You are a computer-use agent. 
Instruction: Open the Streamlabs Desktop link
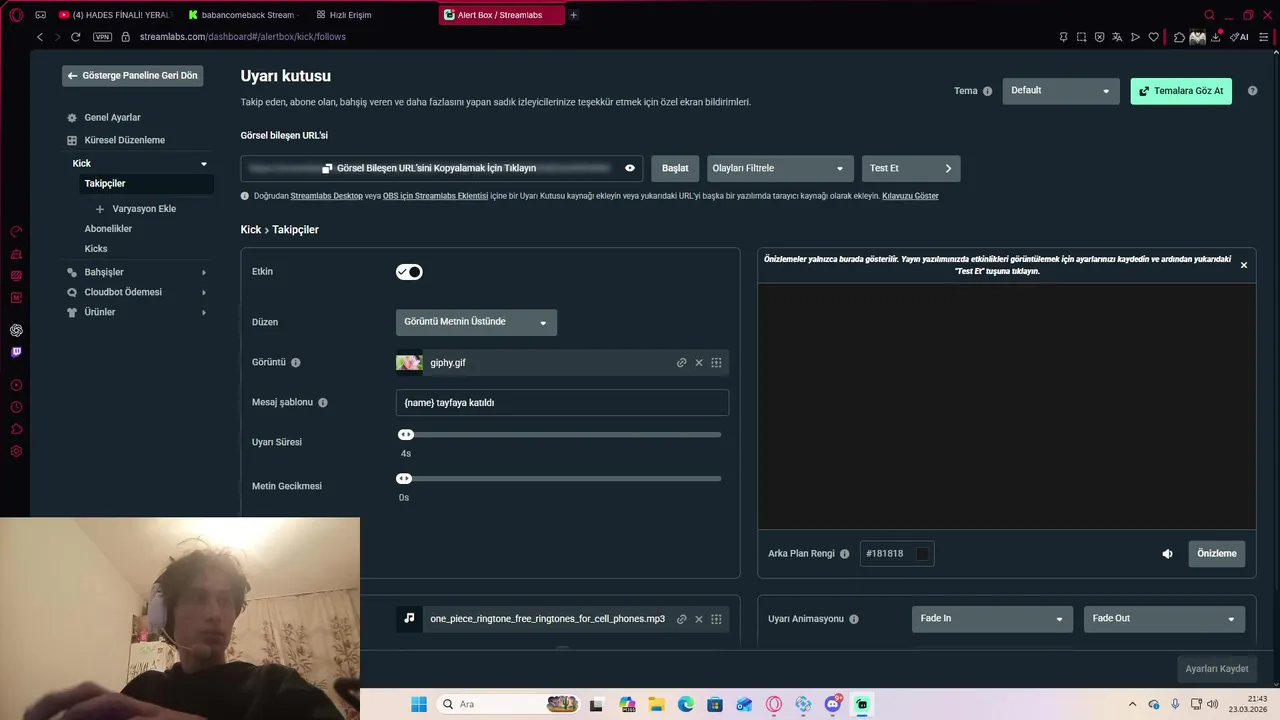327,196
